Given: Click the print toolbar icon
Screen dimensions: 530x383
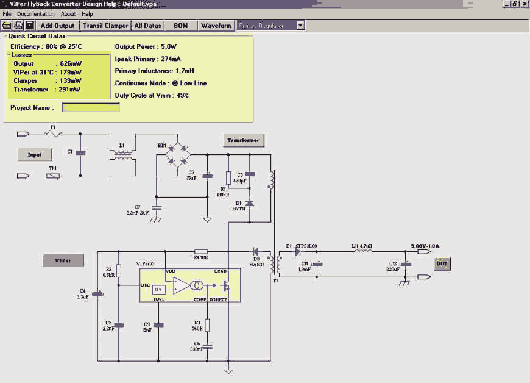Looking at the screenshot, I should [19, 25].
